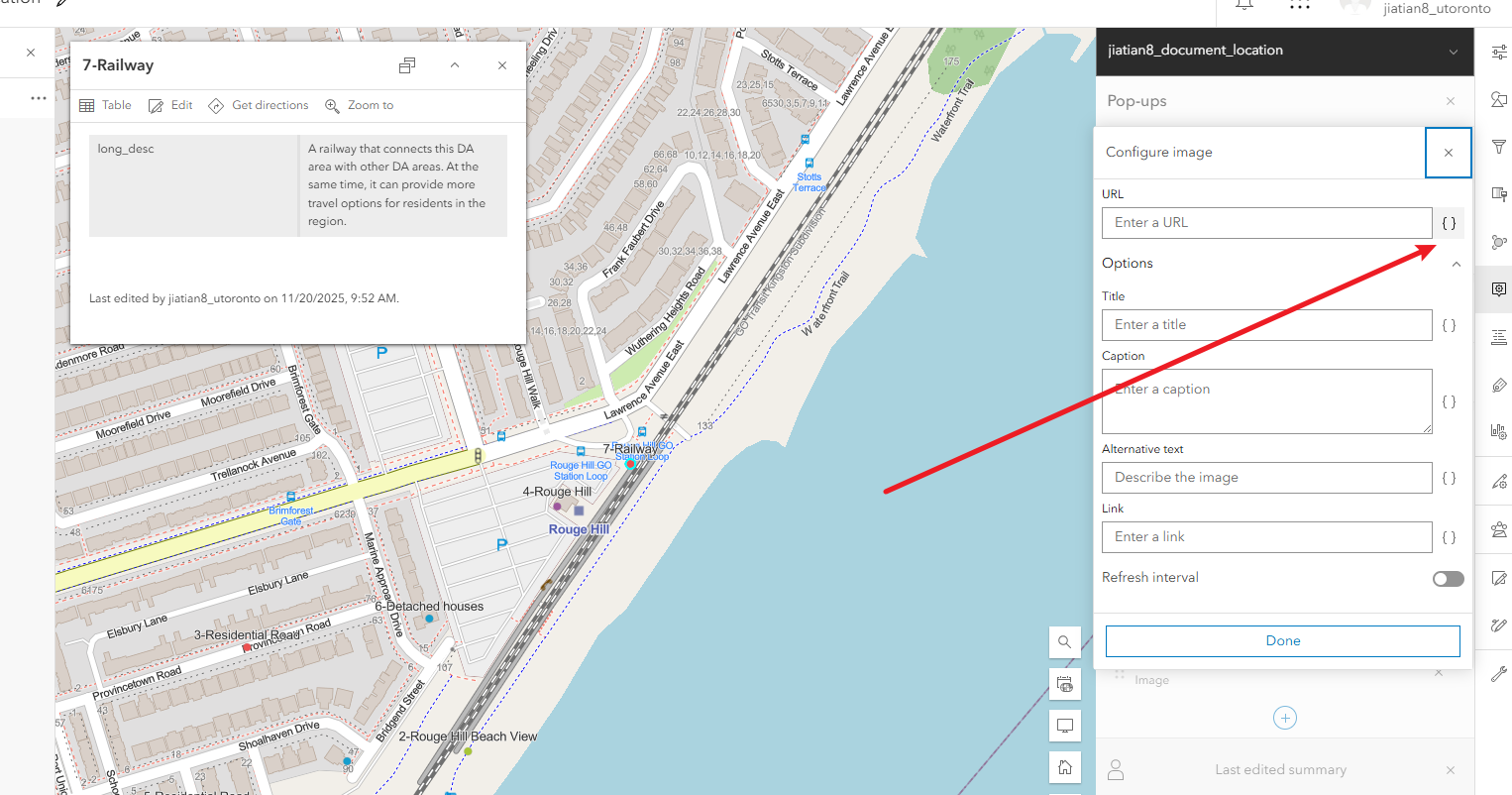This screenshot has width=1512, height=795.
Task: Close the Configure image dialog
Action: [x=1449, y=153]
